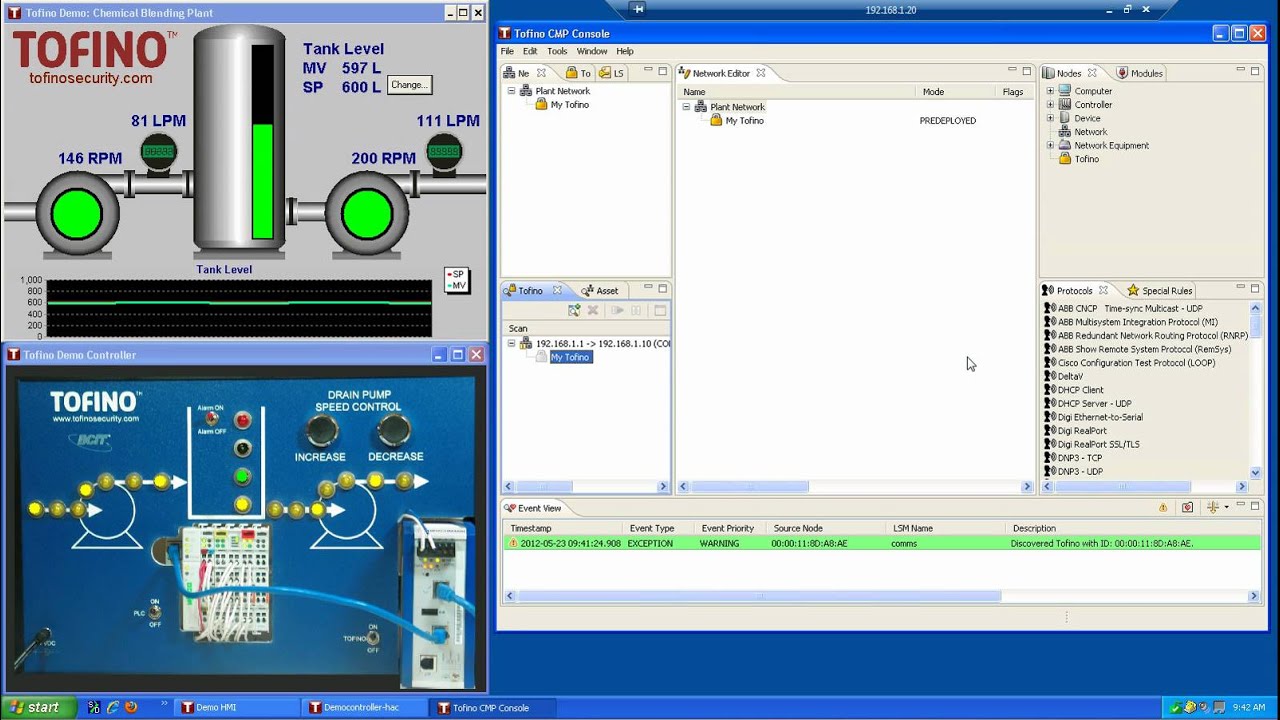Expand the Computer node category
The width and height of the screenshot is (1280, 720).
(x=1050, y=91)
